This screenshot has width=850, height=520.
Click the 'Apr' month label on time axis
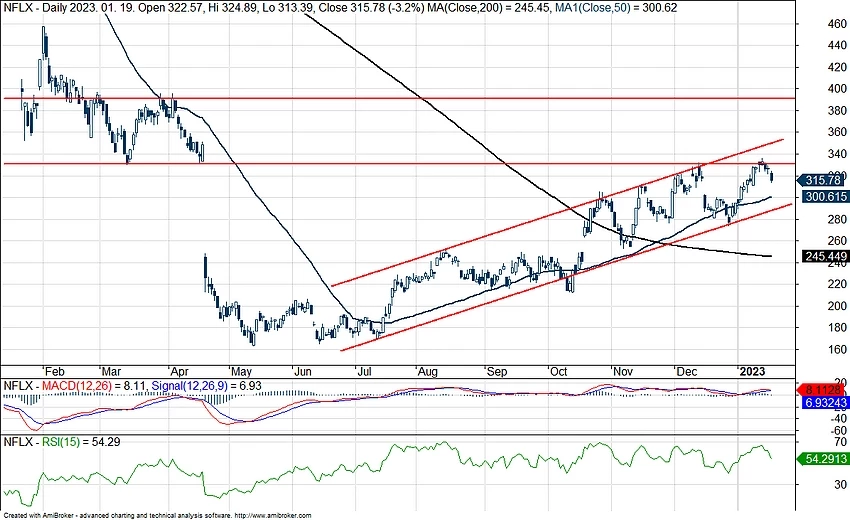pyautogui.click(x=179, y=372)
